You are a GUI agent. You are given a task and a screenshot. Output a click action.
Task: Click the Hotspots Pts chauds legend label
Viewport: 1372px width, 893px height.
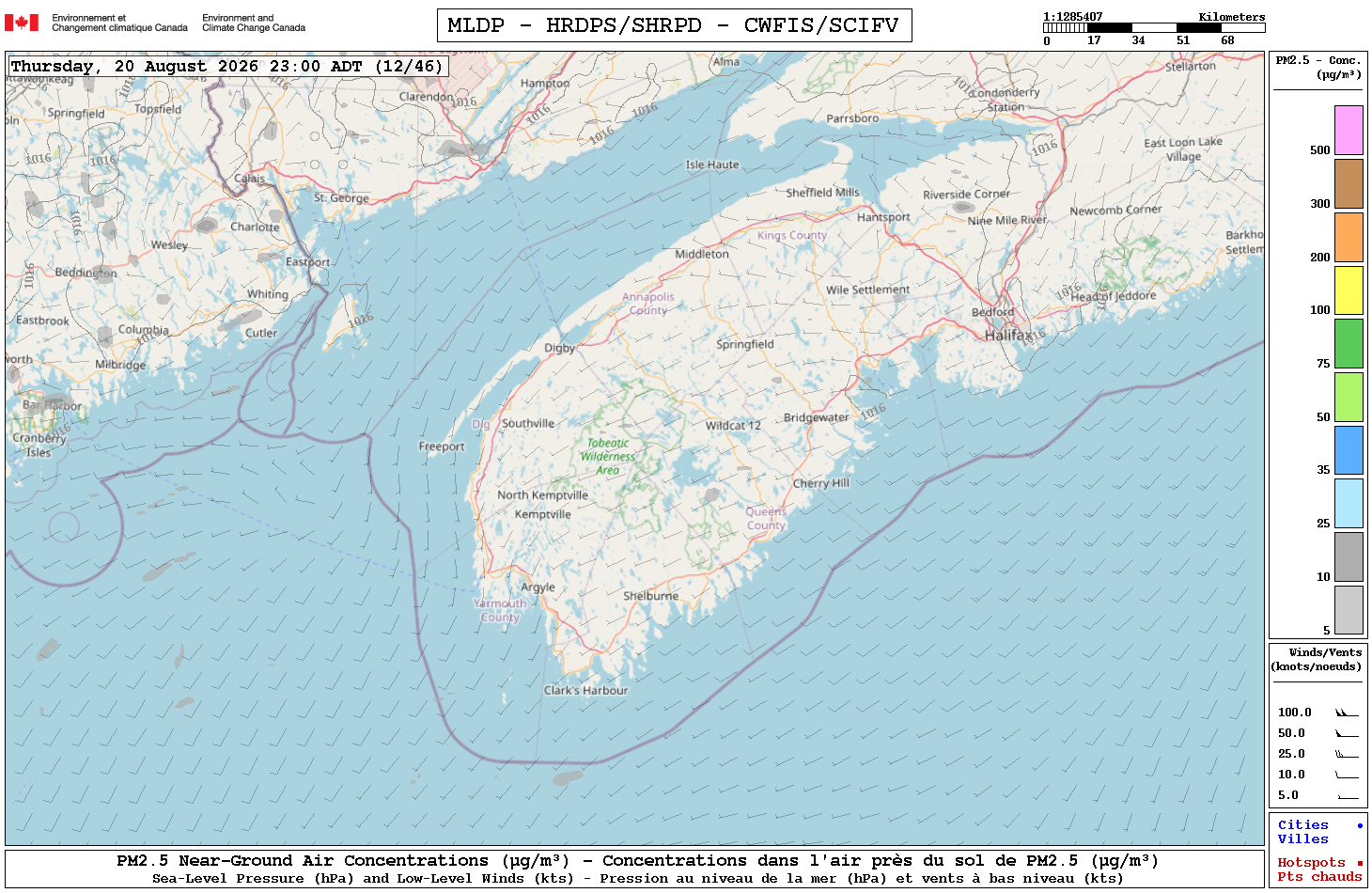tap(1319, 869)
